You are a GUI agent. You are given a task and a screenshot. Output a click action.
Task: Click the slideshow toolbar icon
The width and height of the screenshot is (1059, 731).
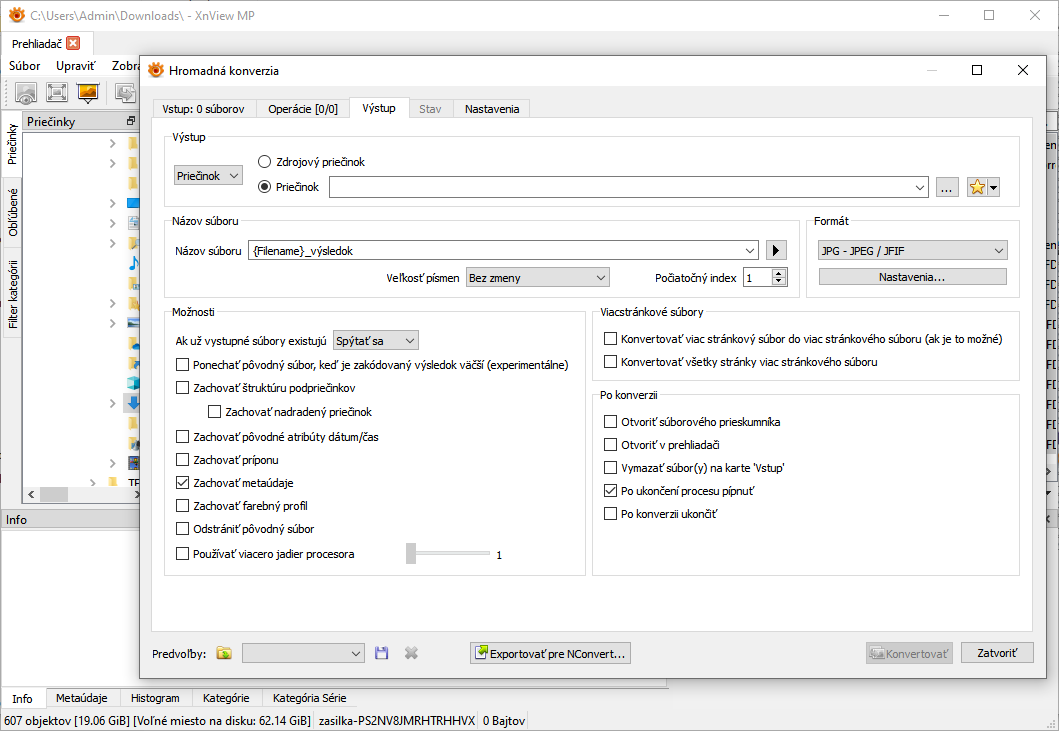point(88,93)
